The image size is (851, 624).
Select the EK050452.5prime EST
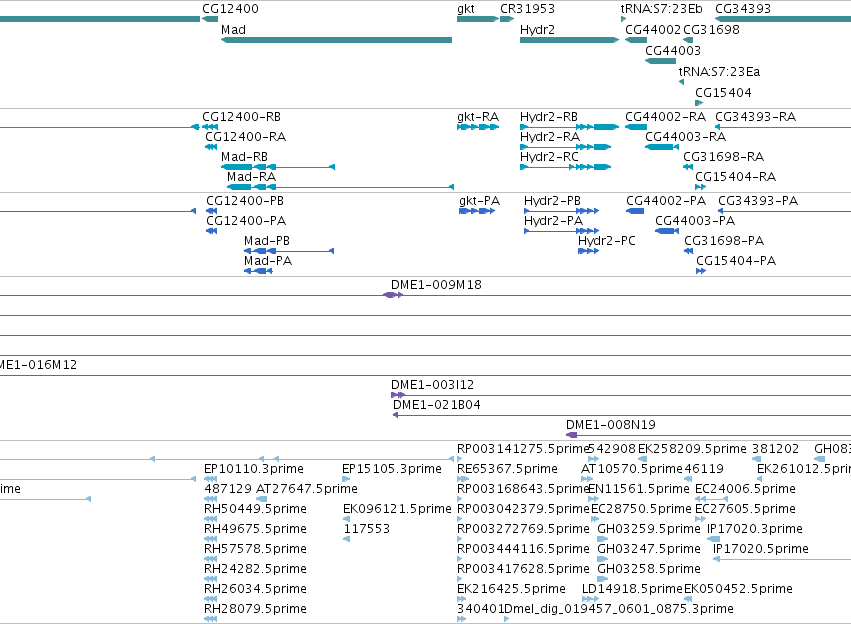pos(738,589)
